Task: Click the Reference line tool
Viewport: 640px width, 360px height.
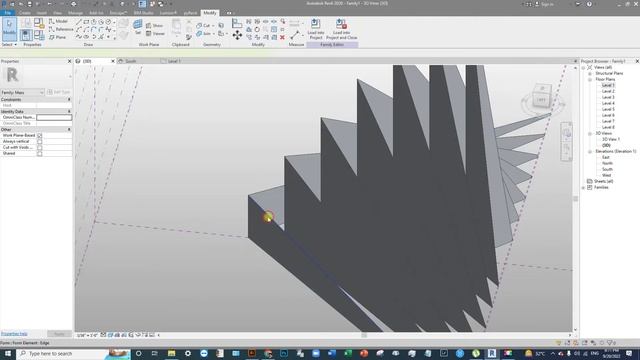Action: coord(61,29)
